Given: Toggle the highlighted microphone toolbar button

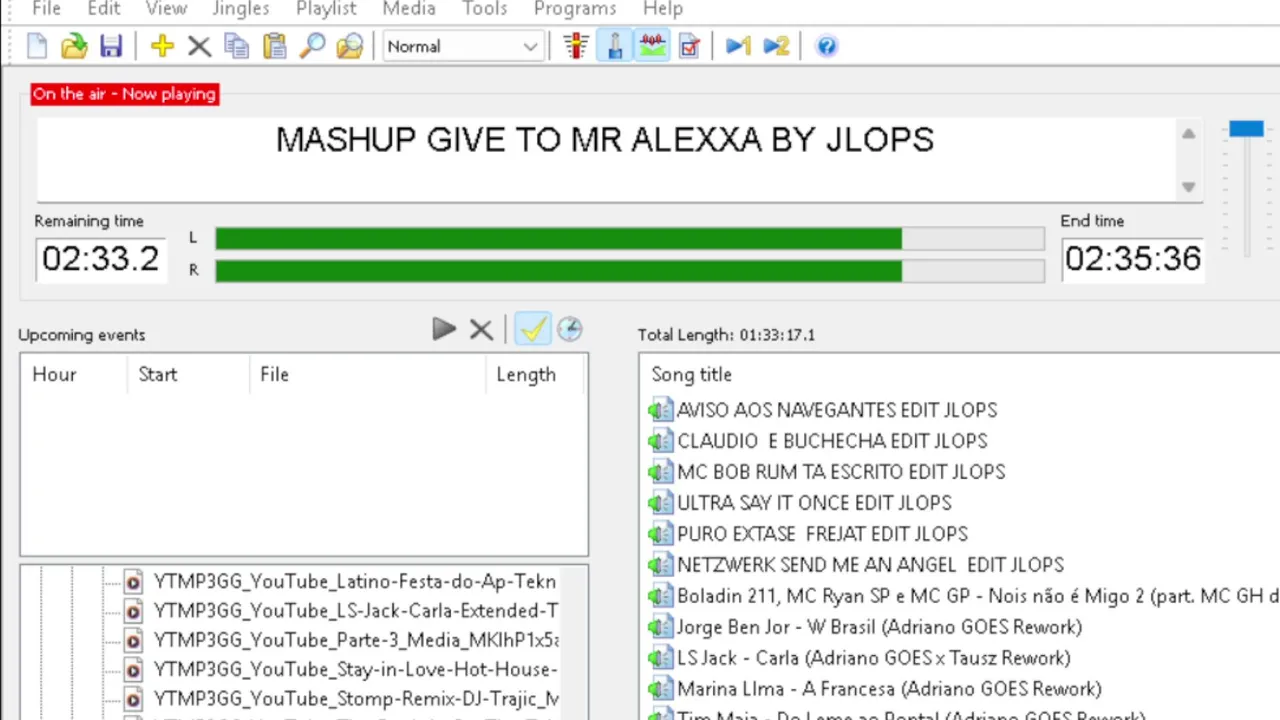Looking at the screenshot, I should 614,46.
